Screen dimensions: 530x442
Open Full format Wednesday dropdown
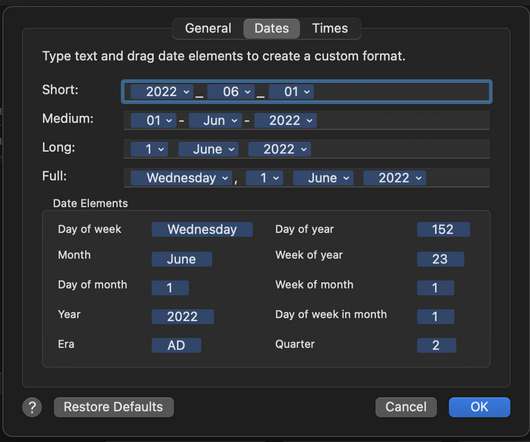pyautogui.click(x=182, y=178)
